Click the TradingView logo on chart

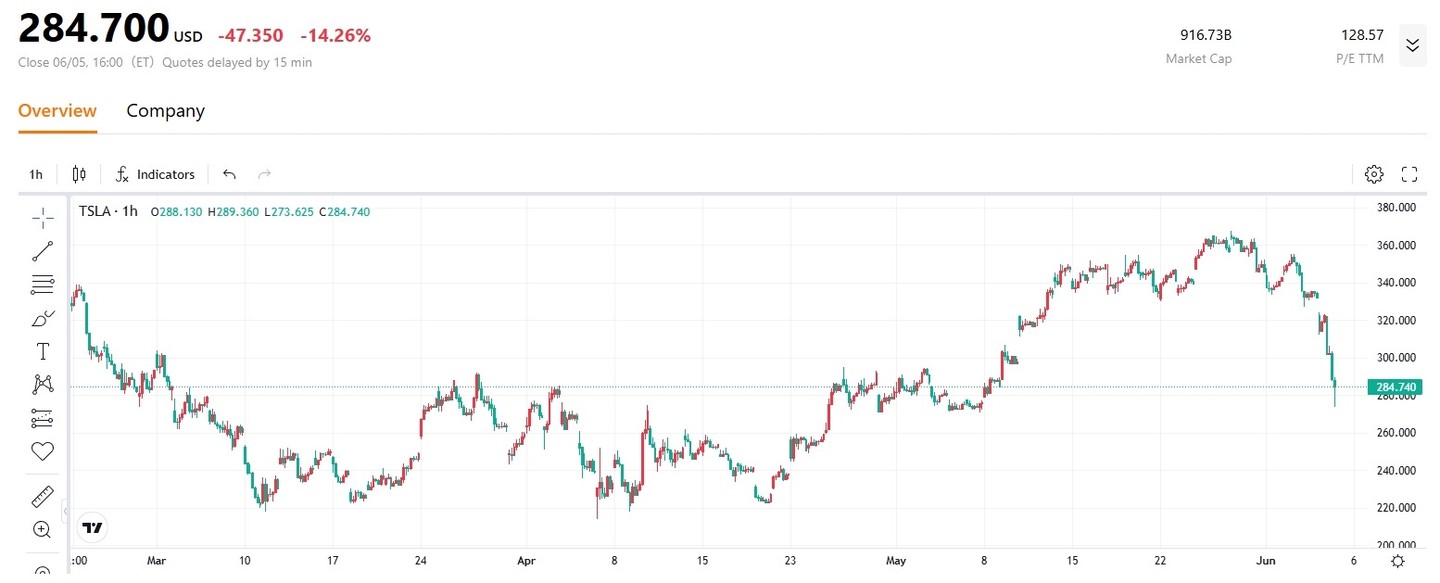[x=93, y=527]
